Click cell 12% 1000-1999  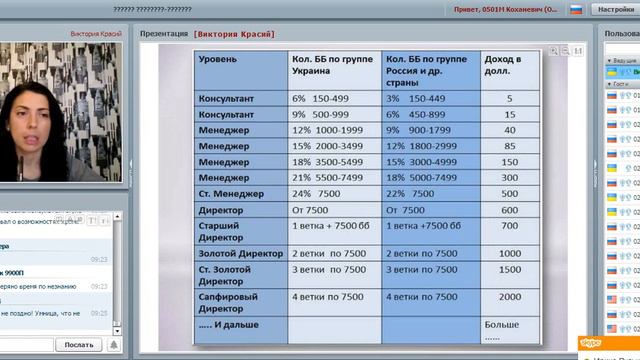click(x=335, y=130)
